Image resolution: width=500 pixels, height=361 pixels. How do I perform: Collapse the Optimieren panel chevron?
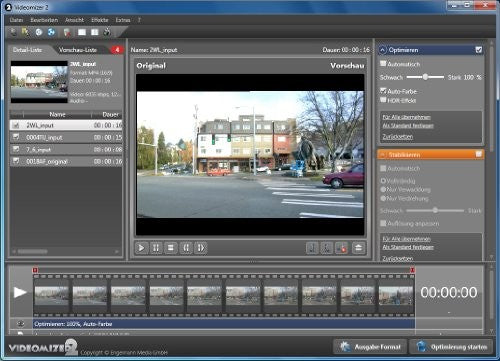pyautogui.click(x=383, y=50)
